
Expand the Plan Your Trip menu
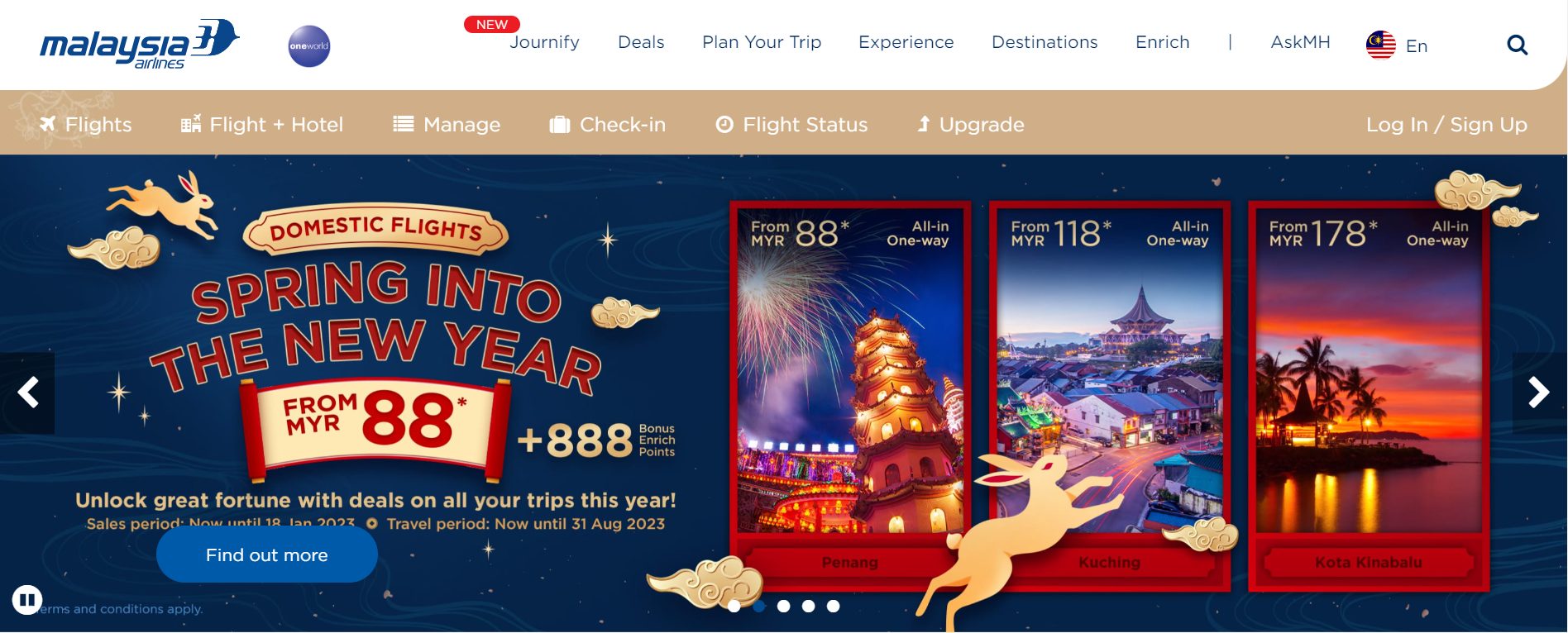tap(762, 42)
